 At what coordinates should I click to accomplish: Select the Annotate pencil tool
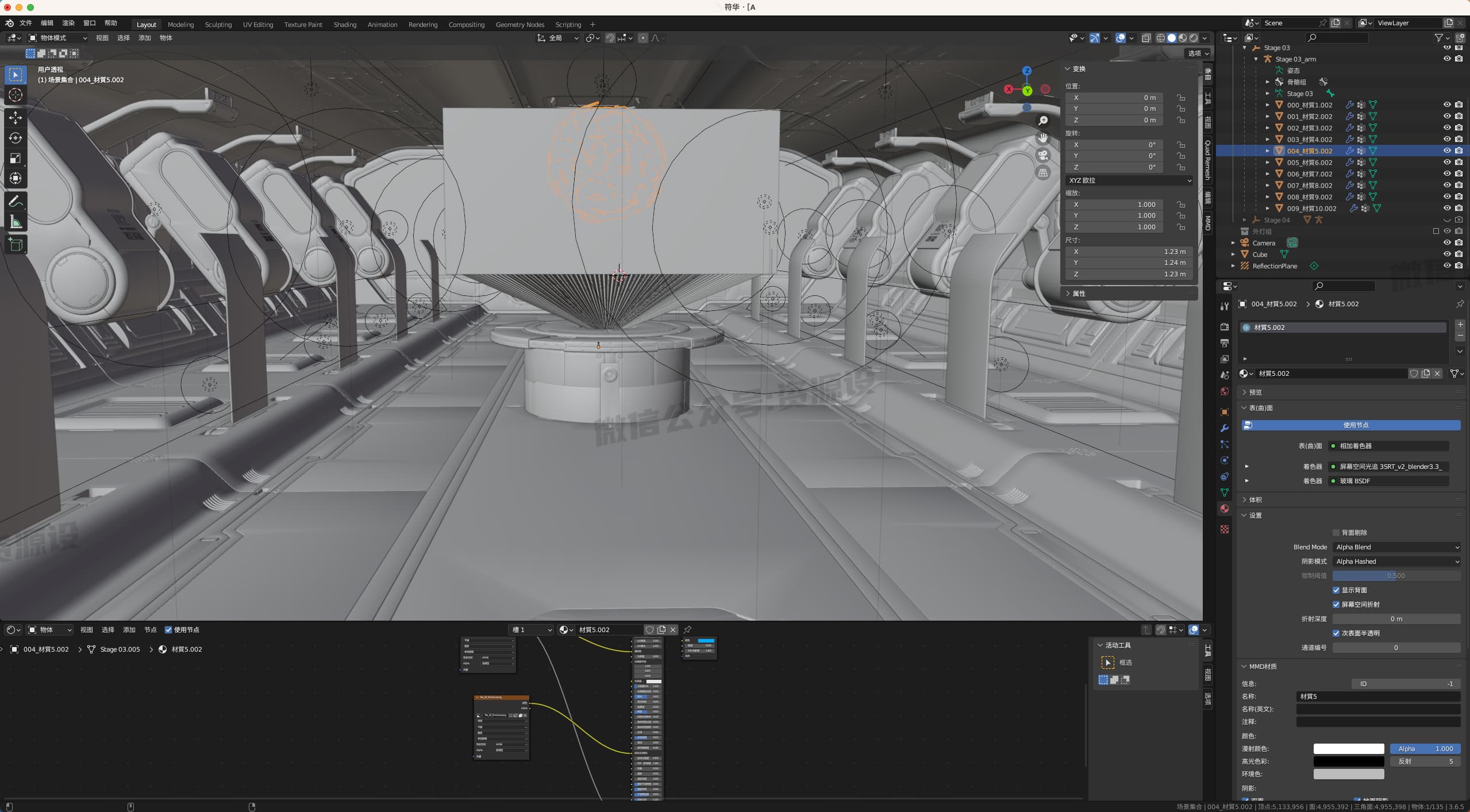pos(16,202)
